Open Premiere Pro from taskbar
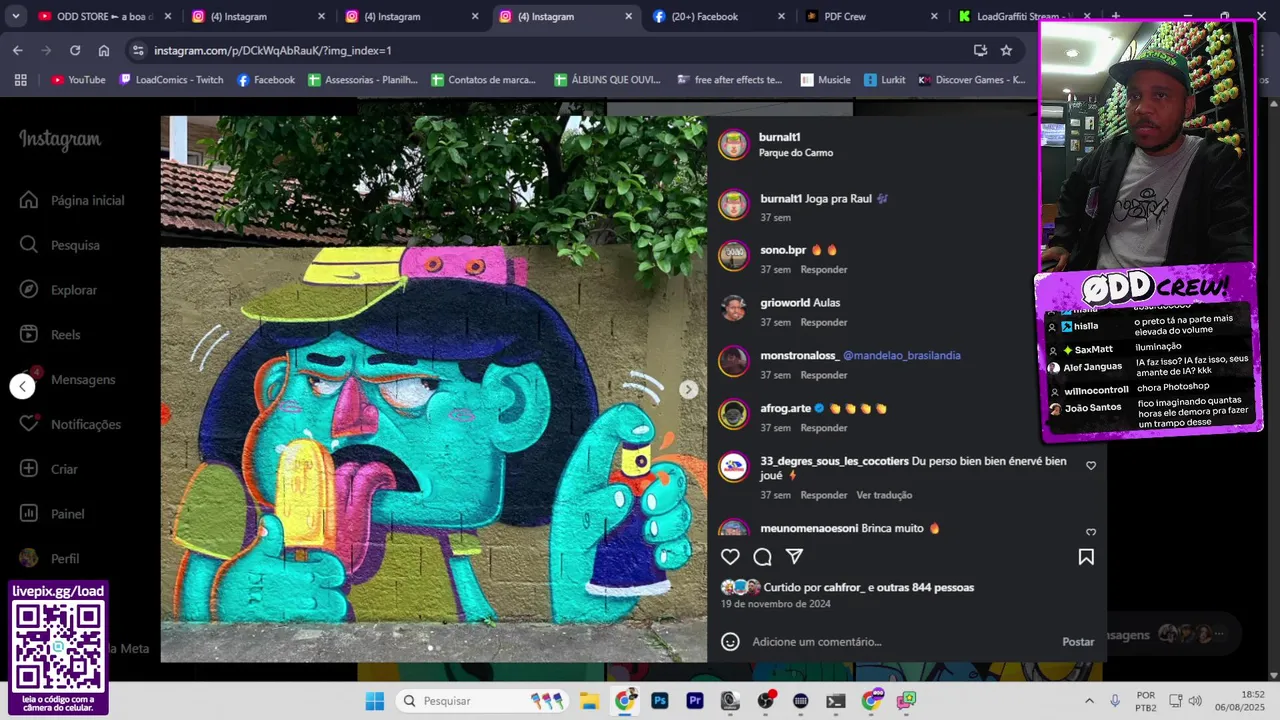The image size is (1280, 720). (695, 701)
